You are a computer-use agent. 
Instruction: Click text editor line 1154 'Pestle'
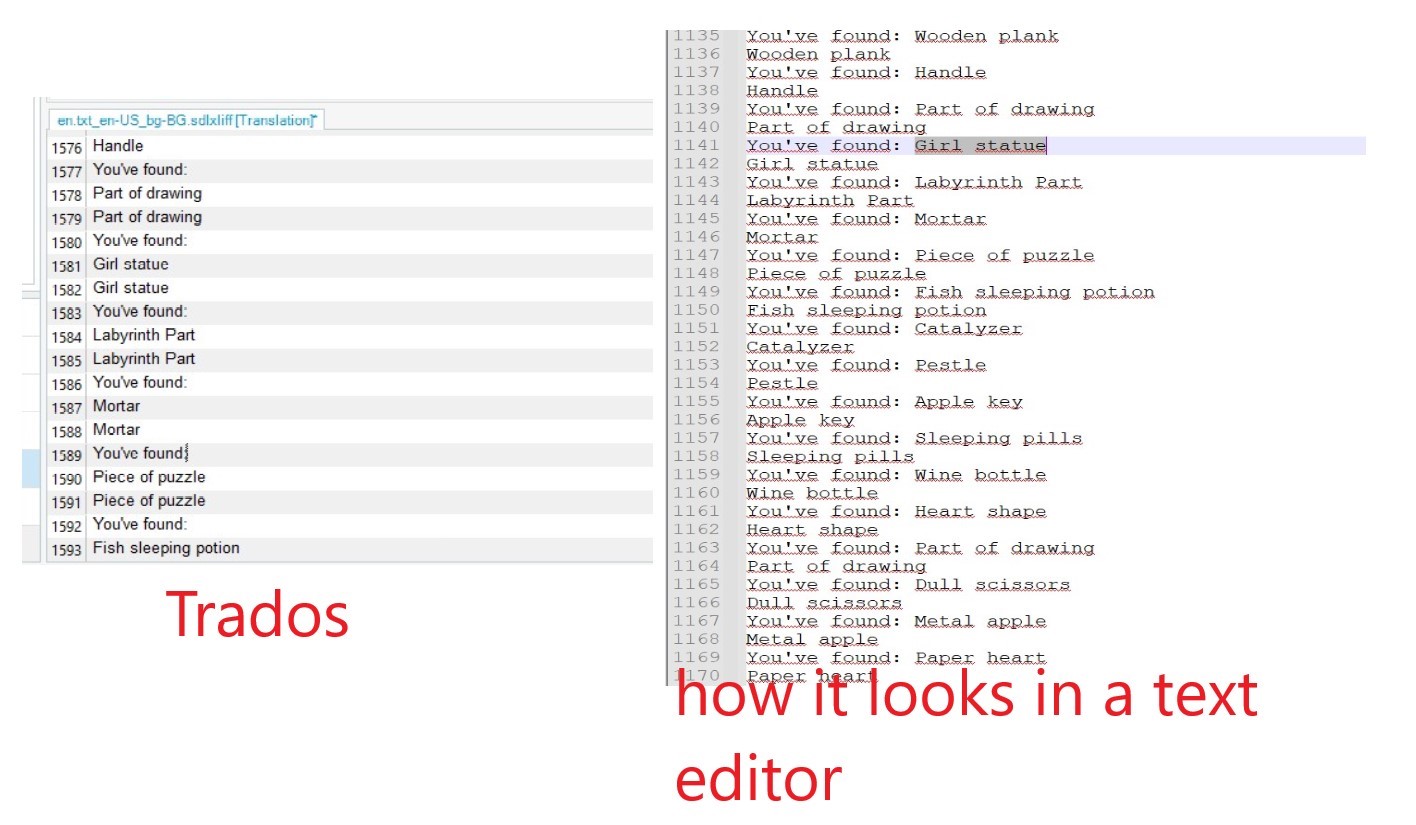coord(782,383)
